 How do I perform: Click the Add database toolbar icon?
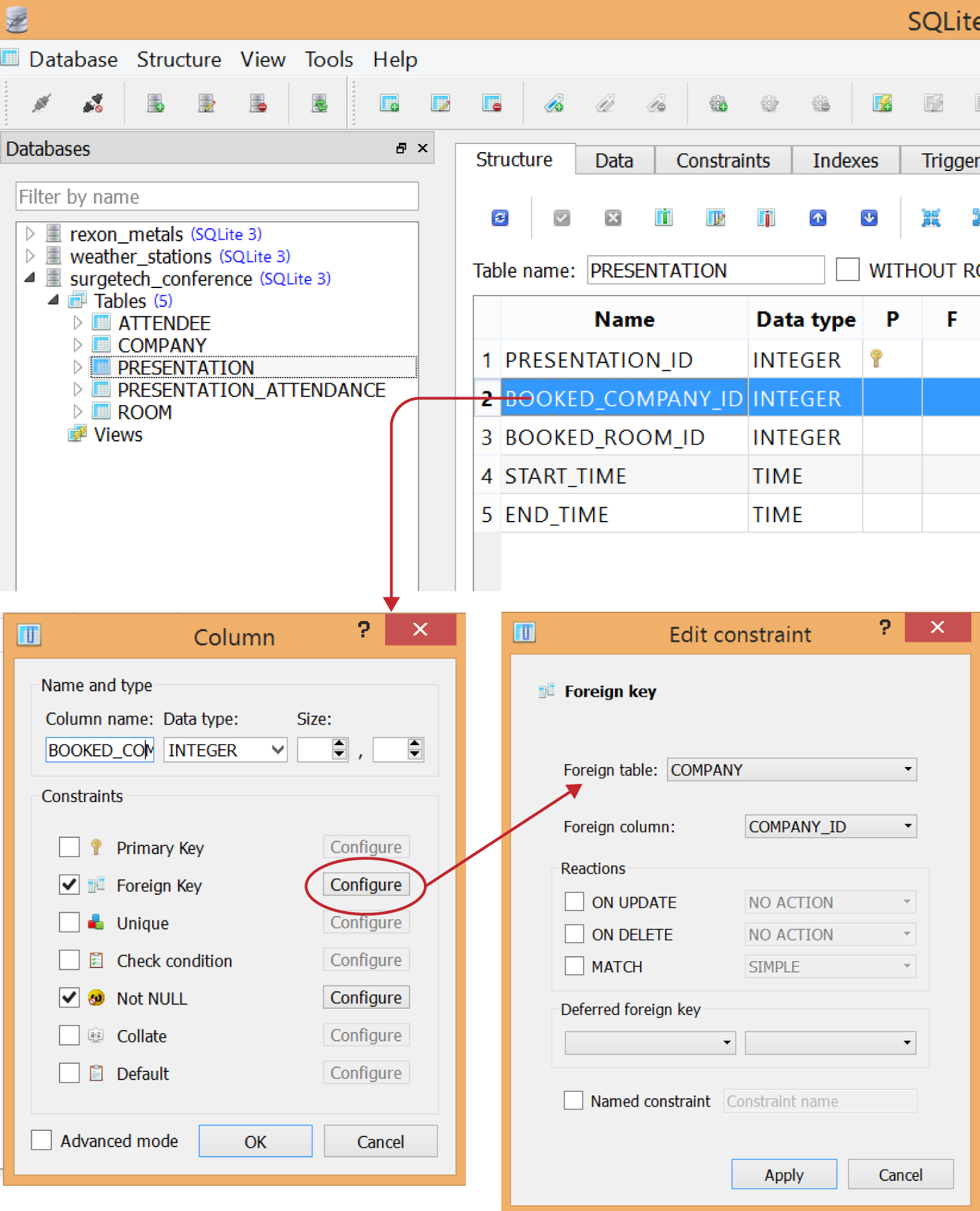click(x=155, y=103)
